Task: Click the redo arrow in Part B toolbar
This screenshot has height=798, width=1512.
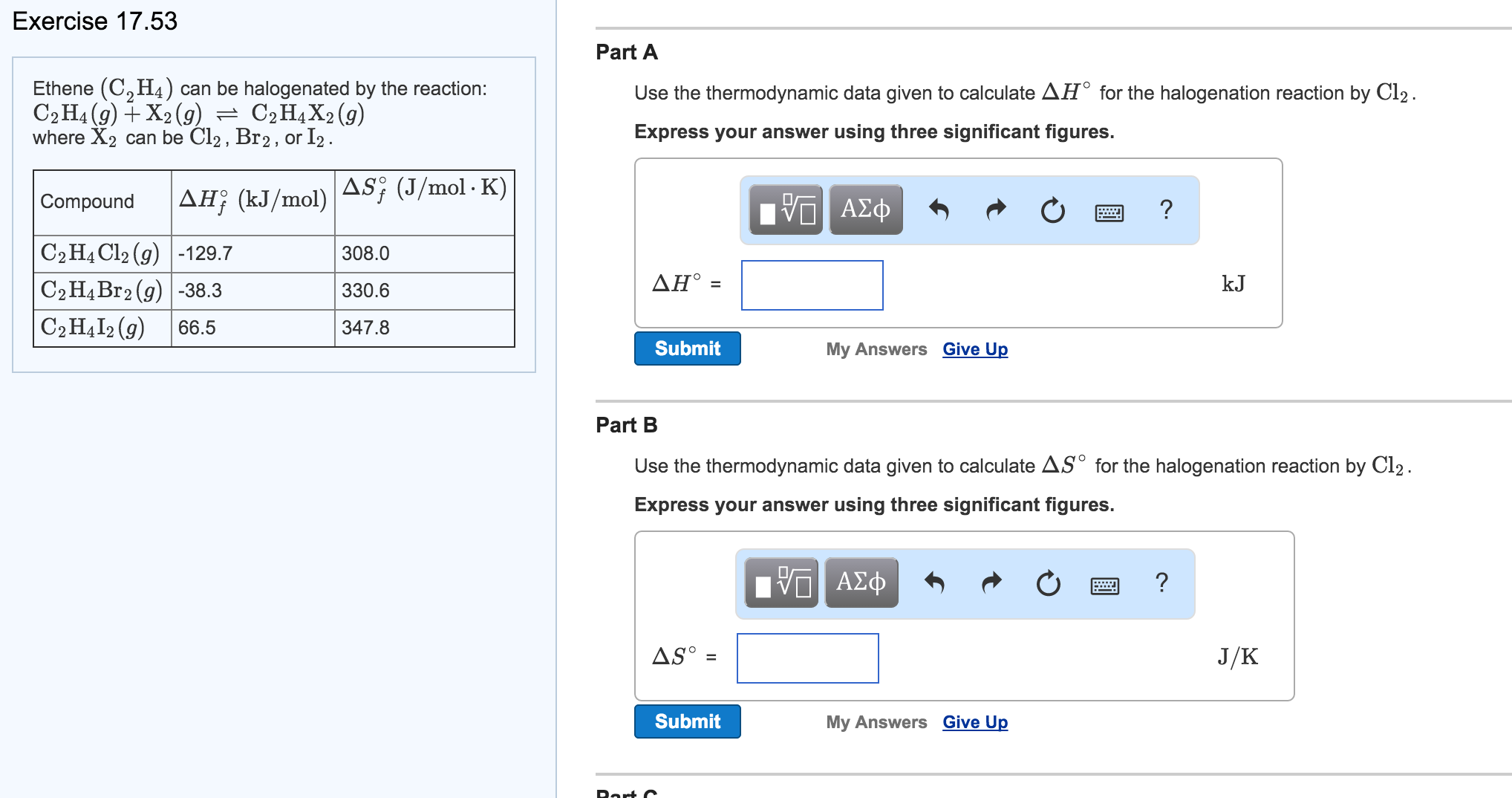Action: coord(991,584)
